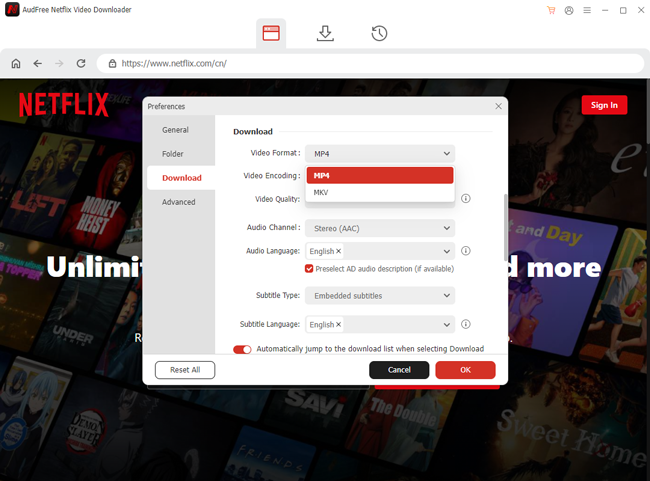Click the Preferences dialog vertical scrollbar

pyautogui.click(x=505, y=227)
